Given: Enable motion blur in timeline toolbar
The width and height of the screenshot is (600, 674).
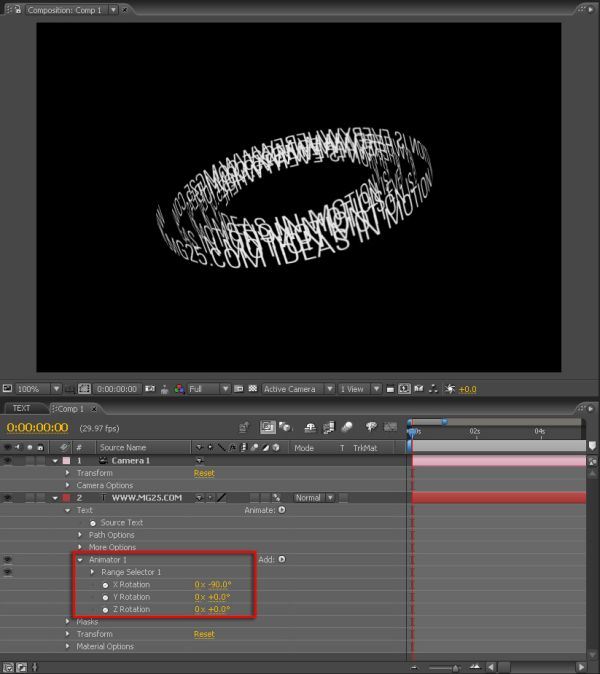Looking at the screenshot, I should (347, 427).
